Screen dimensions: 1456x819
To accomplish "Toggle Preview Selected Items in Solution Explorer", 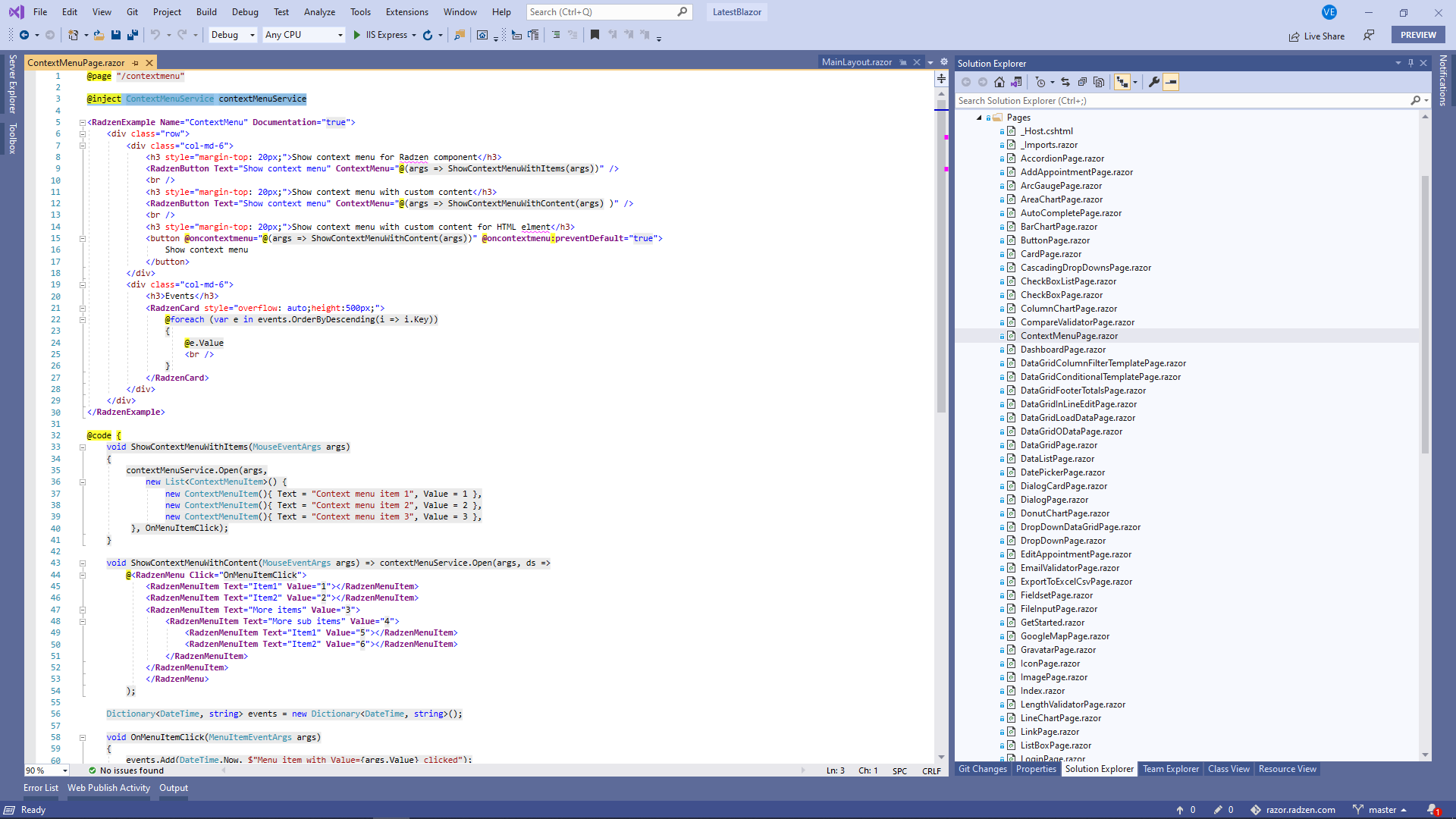I will [x=1171, y=82].
